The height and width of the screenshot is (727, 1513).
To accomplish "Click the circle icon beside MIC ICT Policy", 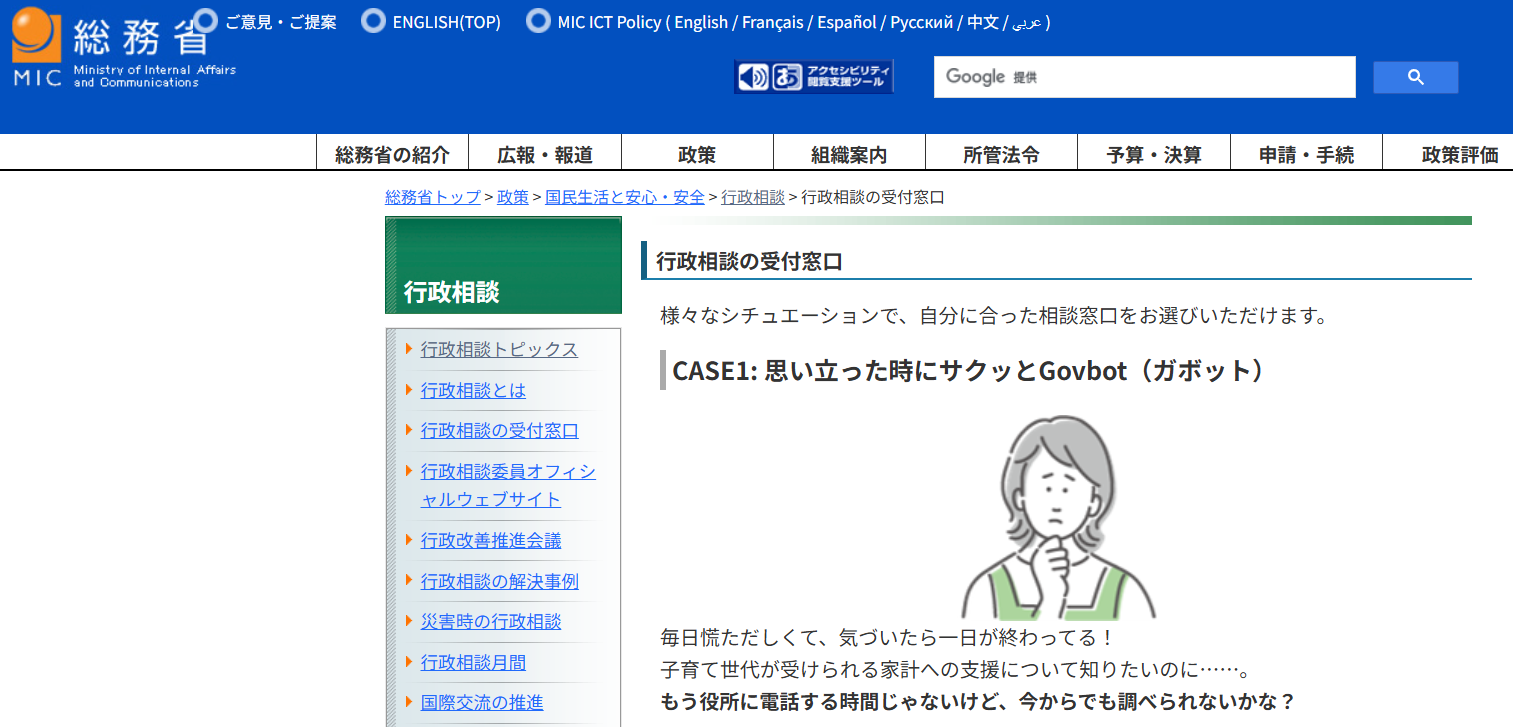I will pos(538,20).
